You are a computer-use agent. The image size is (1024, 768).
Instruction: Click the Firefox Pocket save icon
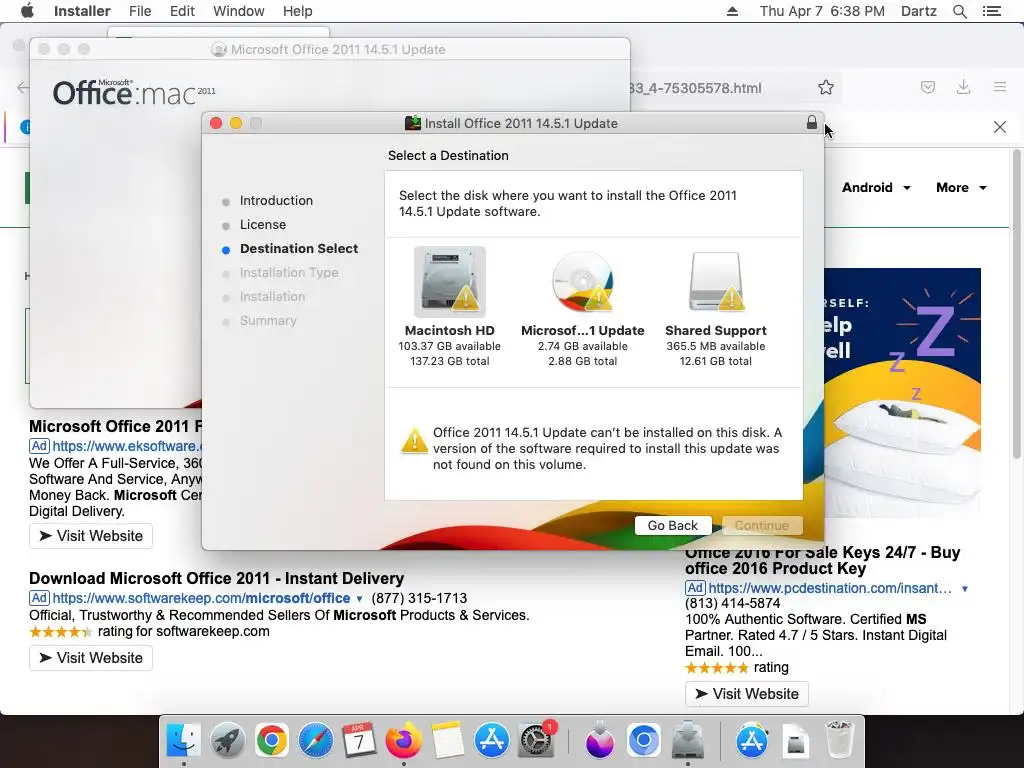click(x=927, y=88)
